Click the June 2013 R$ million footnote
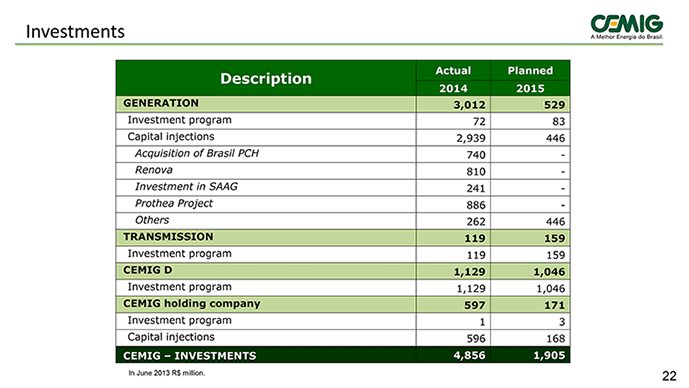The width and height of the screenshot is (689, 388). (167, 373)
